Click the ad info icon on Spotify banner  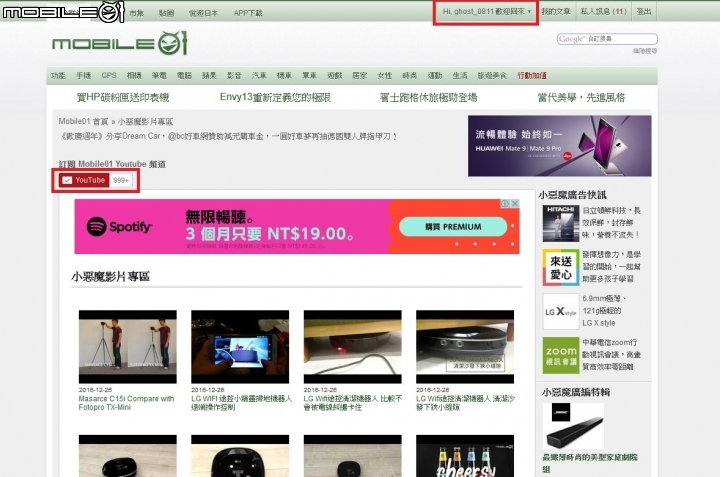point(505,203)
